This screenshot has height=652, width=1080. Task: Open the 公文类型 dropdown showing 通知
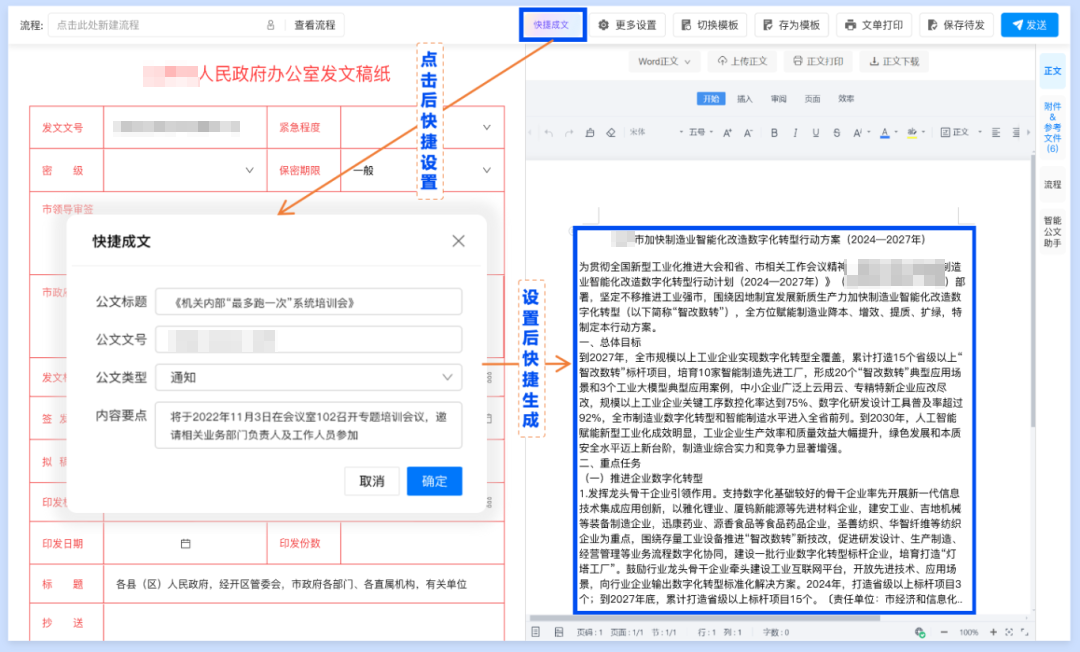point(308,376)
